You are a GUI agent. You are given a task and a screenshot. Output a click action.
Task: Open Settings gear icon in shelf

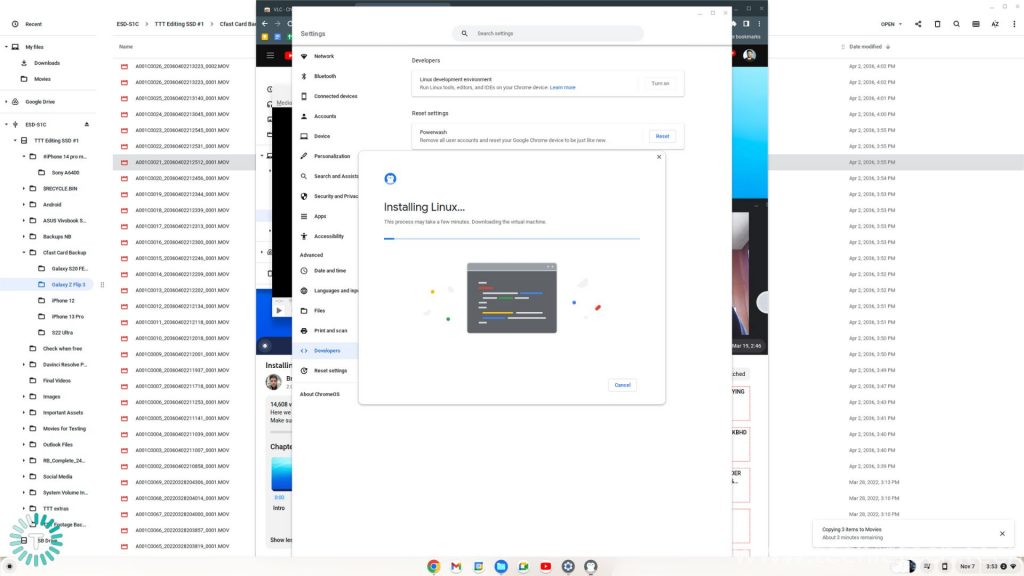tap(568, 566)
